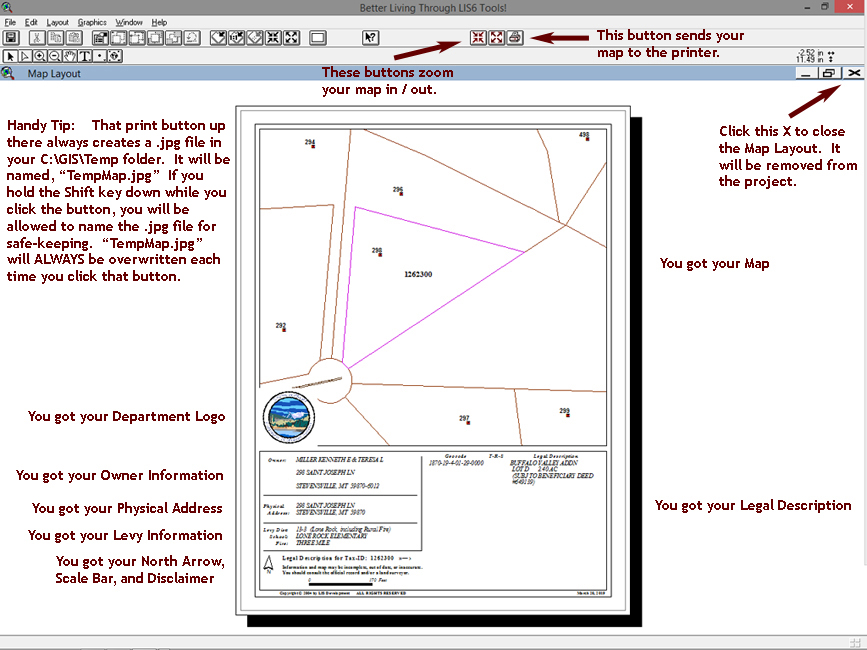Click the Undo icon in toolbar
Image resolution: width=867 pixels, height=650 pixels.
click(191, 38)
